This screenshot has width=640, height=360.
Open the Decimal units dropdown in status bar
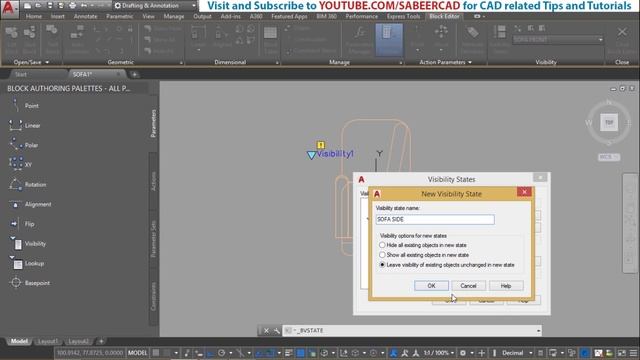point(517,353)
